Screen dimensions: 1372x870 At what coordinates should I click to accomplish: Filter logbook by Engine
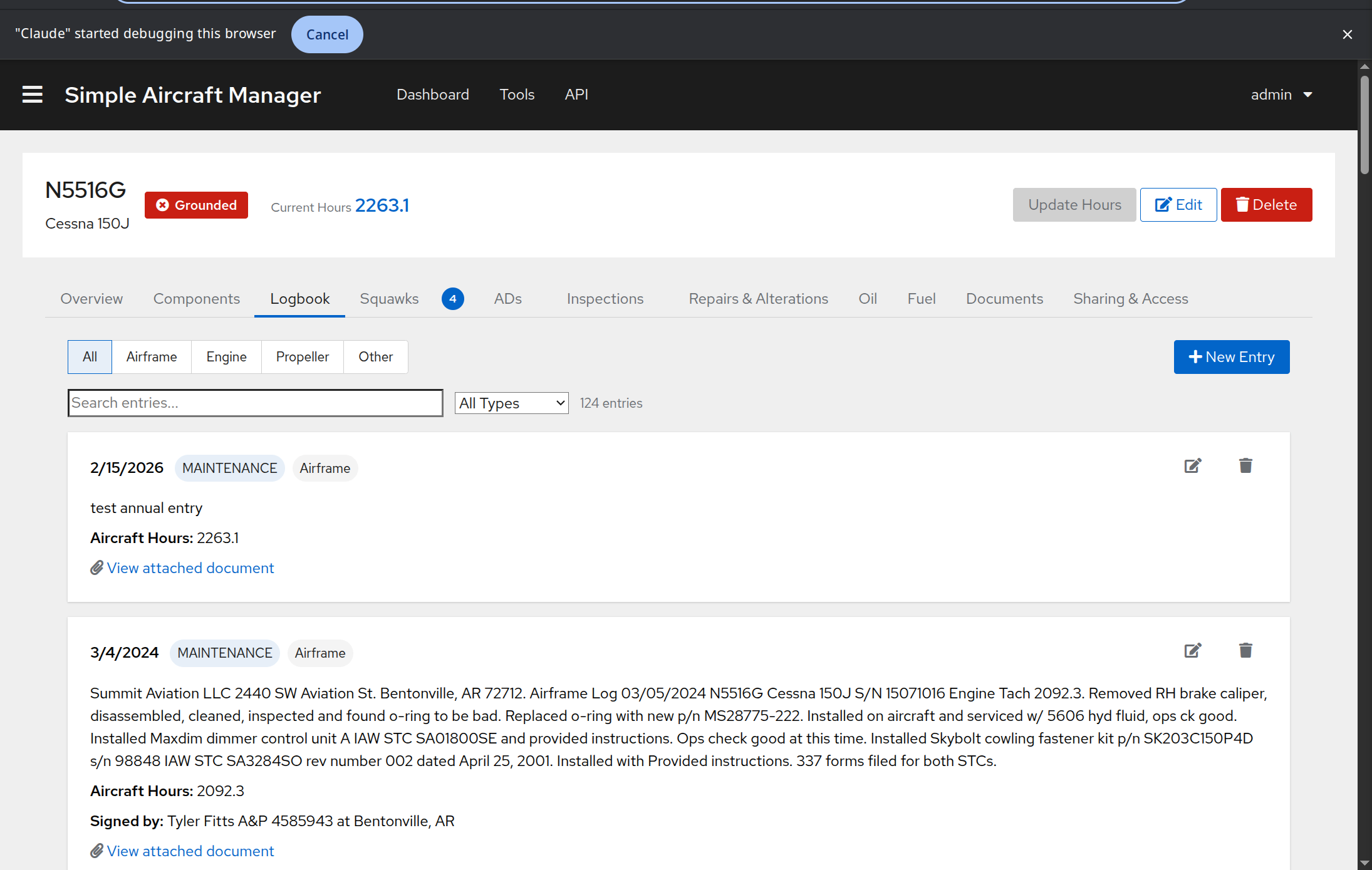click(226, 357)
